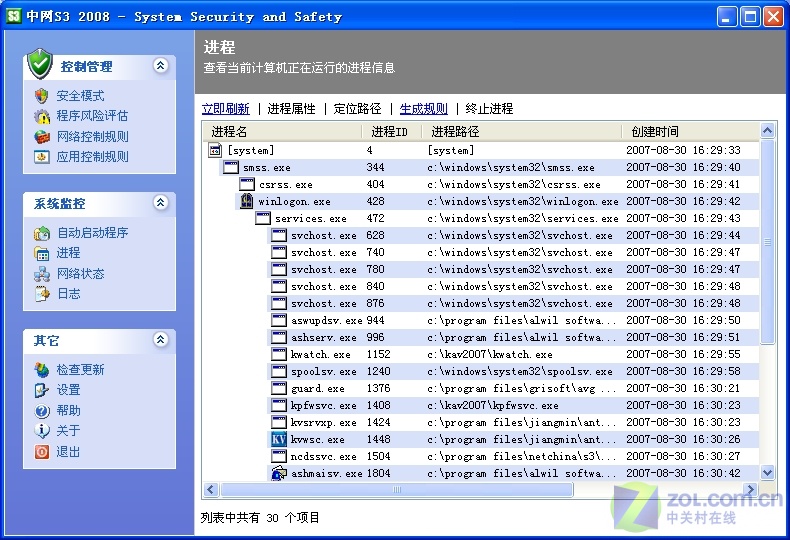Click 定位路径 action
The width and height of the screenshot is (790, 540).
point(357,109)
